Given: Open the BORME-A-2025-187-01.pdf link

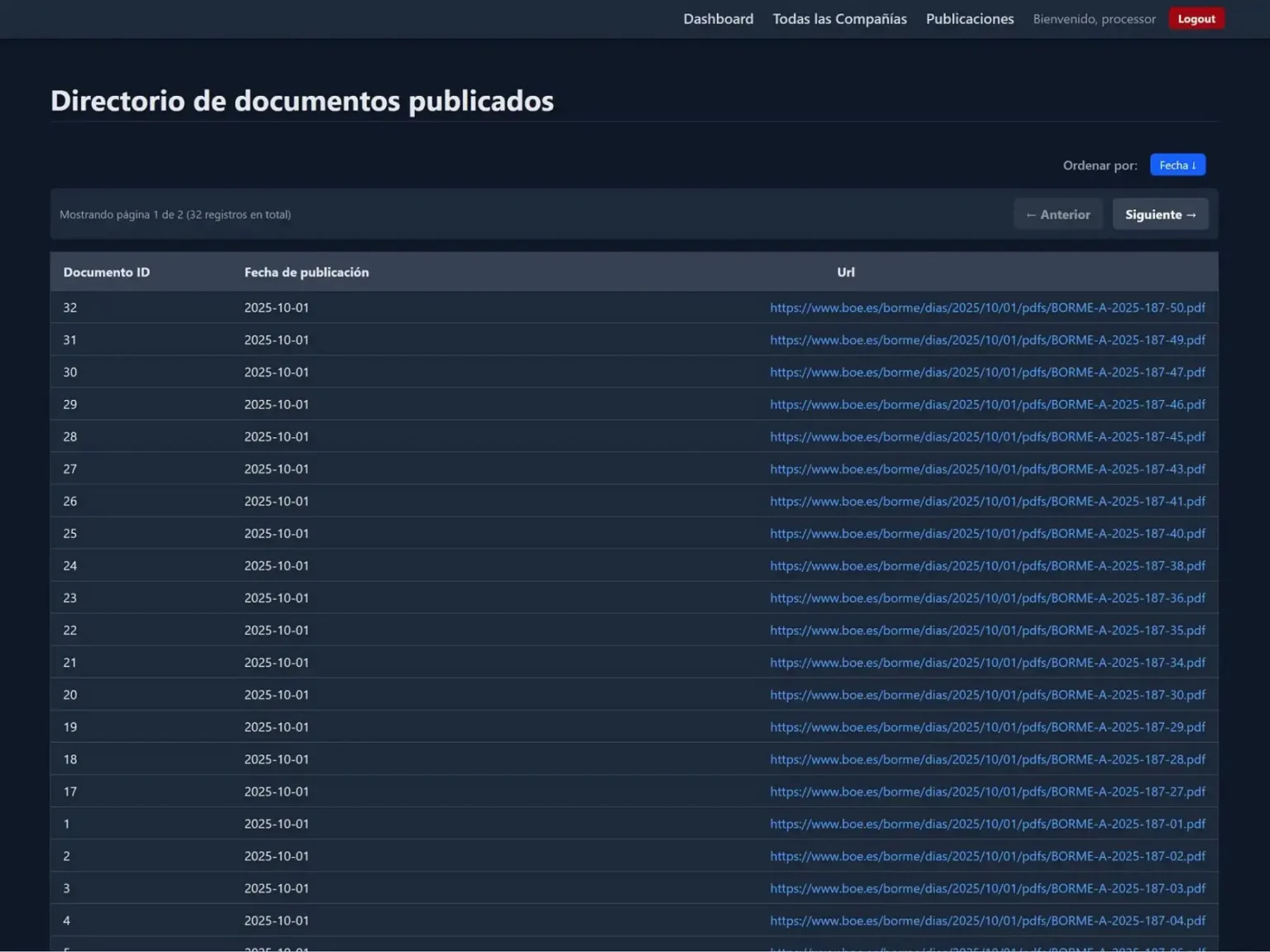Looking at the screenshot, I should [x=987, y=823].
